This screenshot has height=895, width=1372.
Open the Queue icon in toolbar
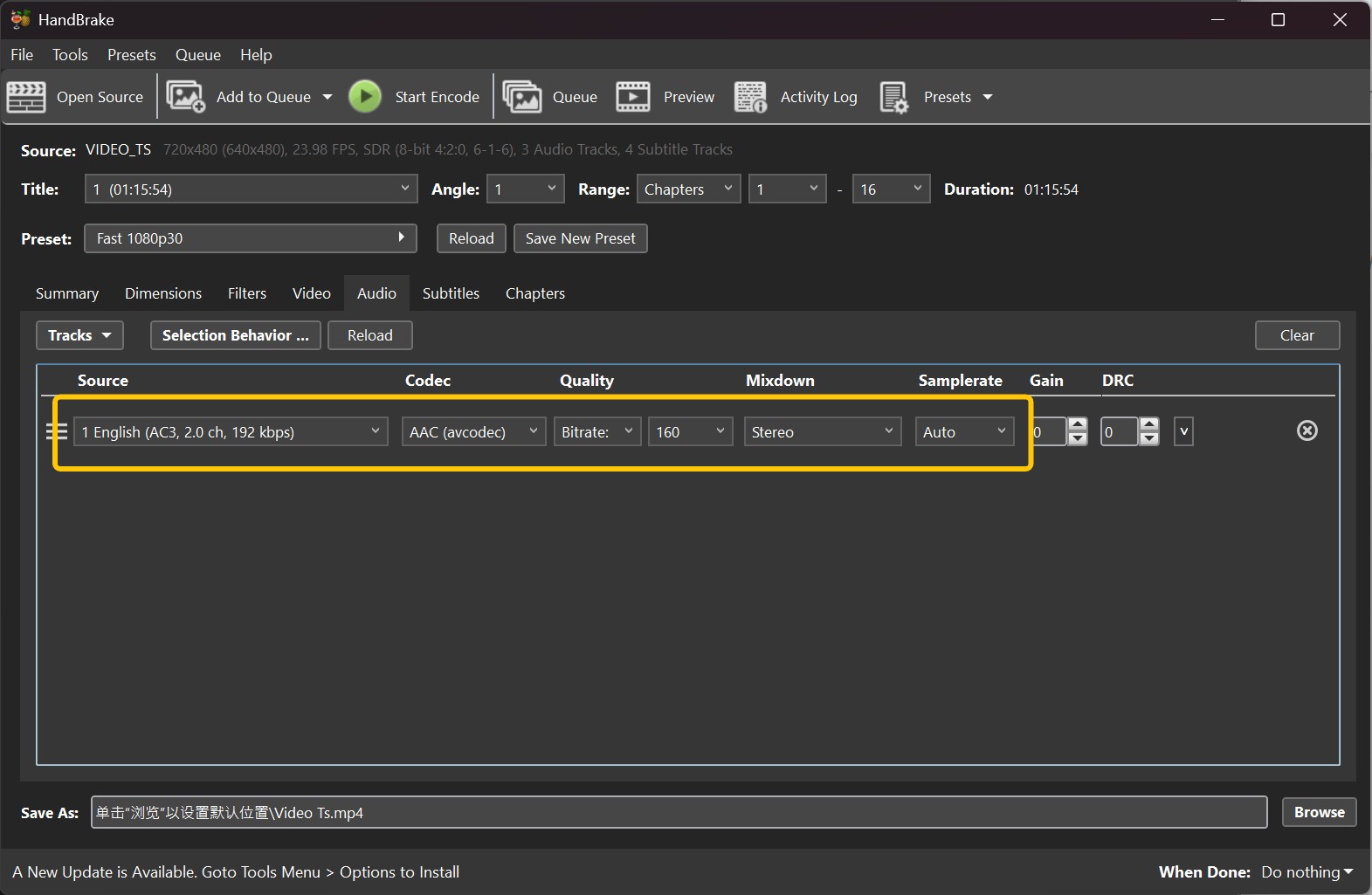(x=522, y=97)
